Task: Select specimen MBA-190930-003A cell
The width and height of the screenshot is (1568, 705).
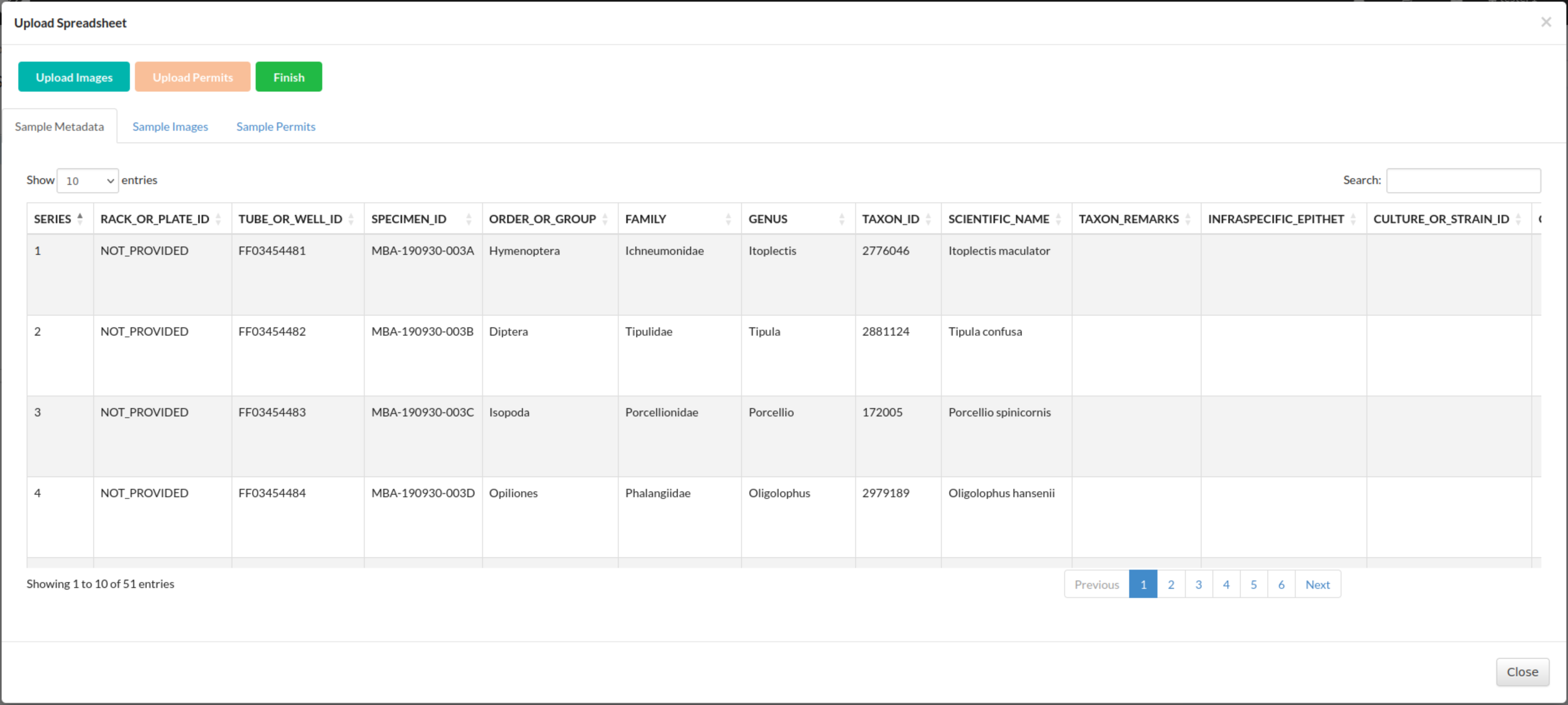Action: (x=423, y=274)
